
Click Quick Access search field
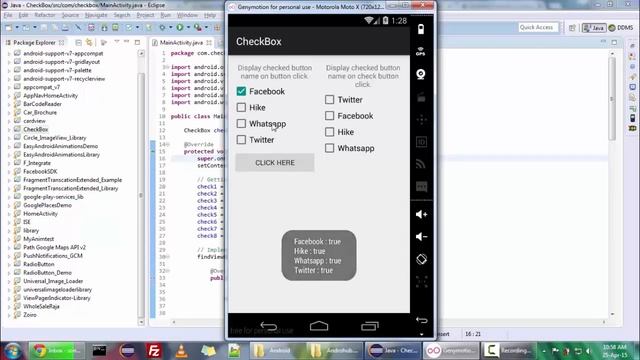(x=538, y=27)
